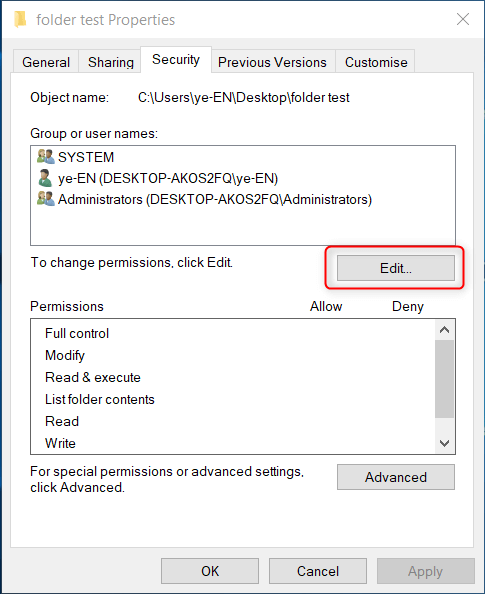The image size is (485, 594).
Task: Open Edit to change permissions
Action: click(x=396, y=268)
